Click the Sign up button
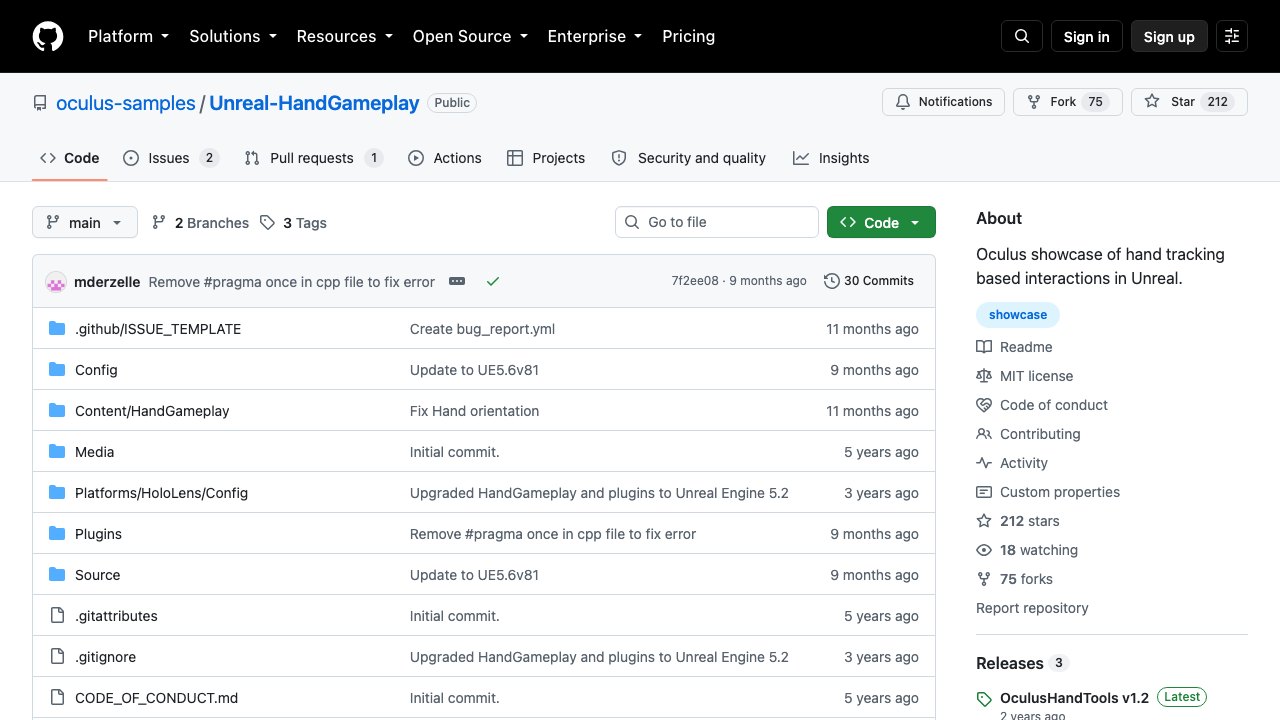The width and height of the screenshot is (1280, 720). click(1169, 36)
